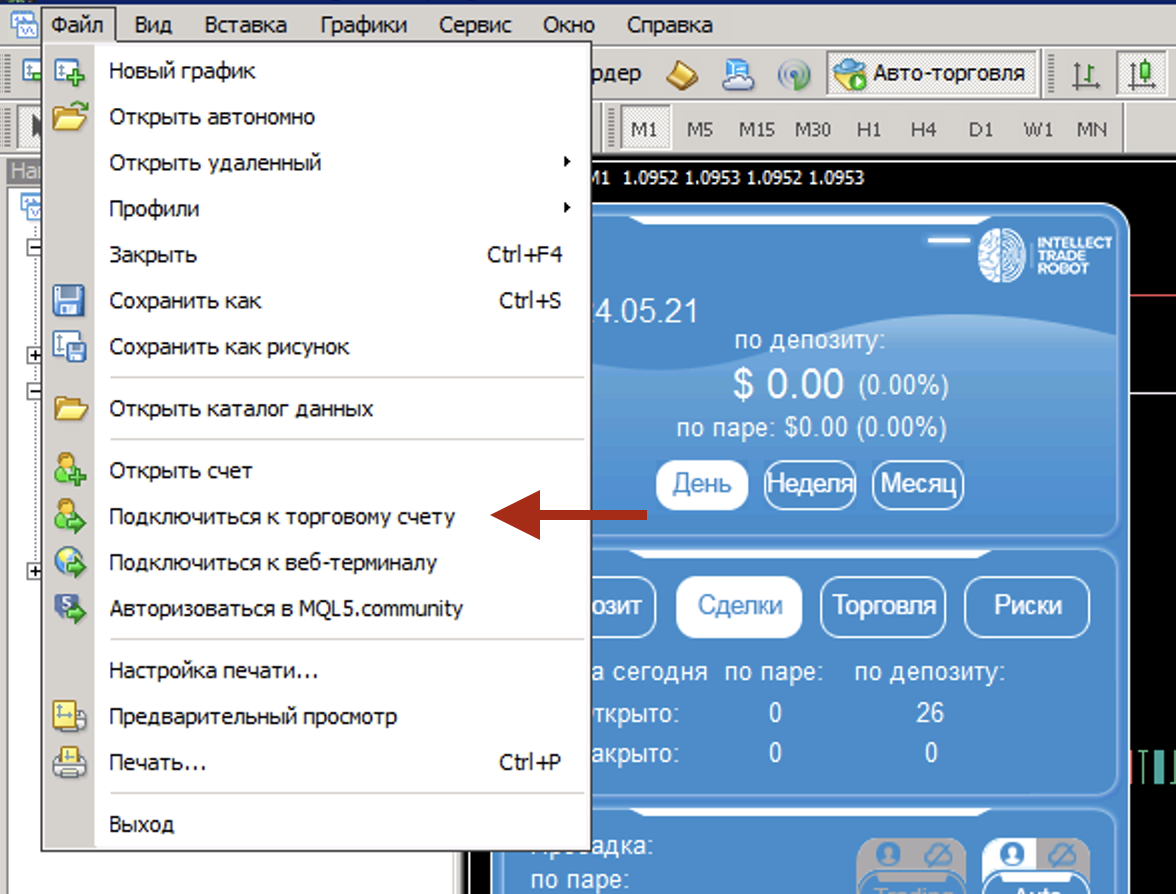Click the Месяц period button

click(x=918, y=484)
